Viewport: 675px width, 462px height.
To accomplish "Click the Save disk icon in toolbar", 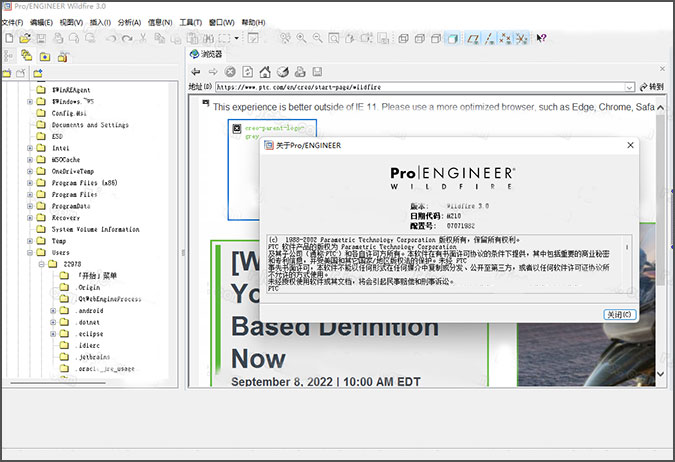I will click(x=41, y=38).
